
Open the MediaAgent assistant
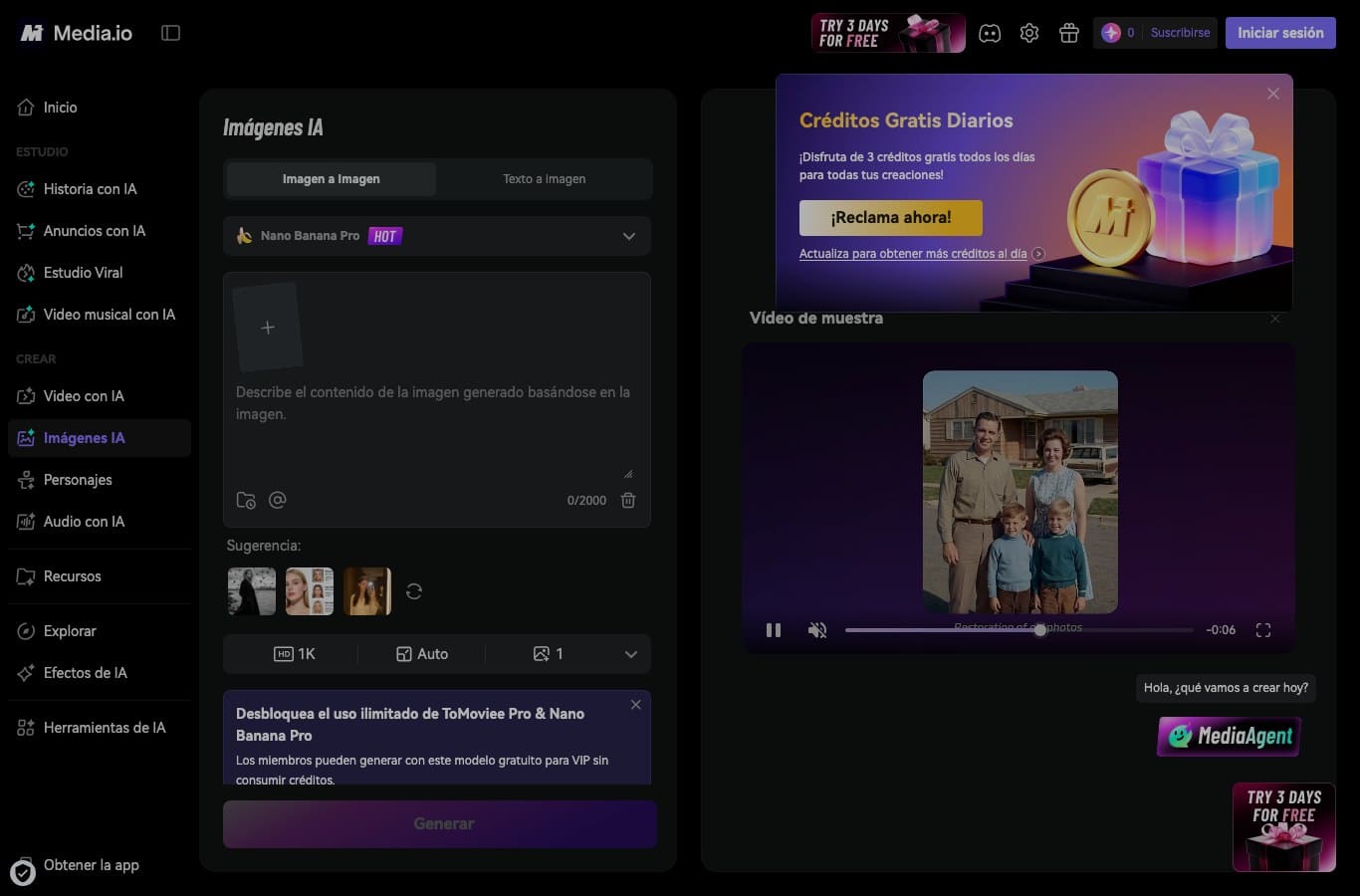click(x=1229, y=736)
